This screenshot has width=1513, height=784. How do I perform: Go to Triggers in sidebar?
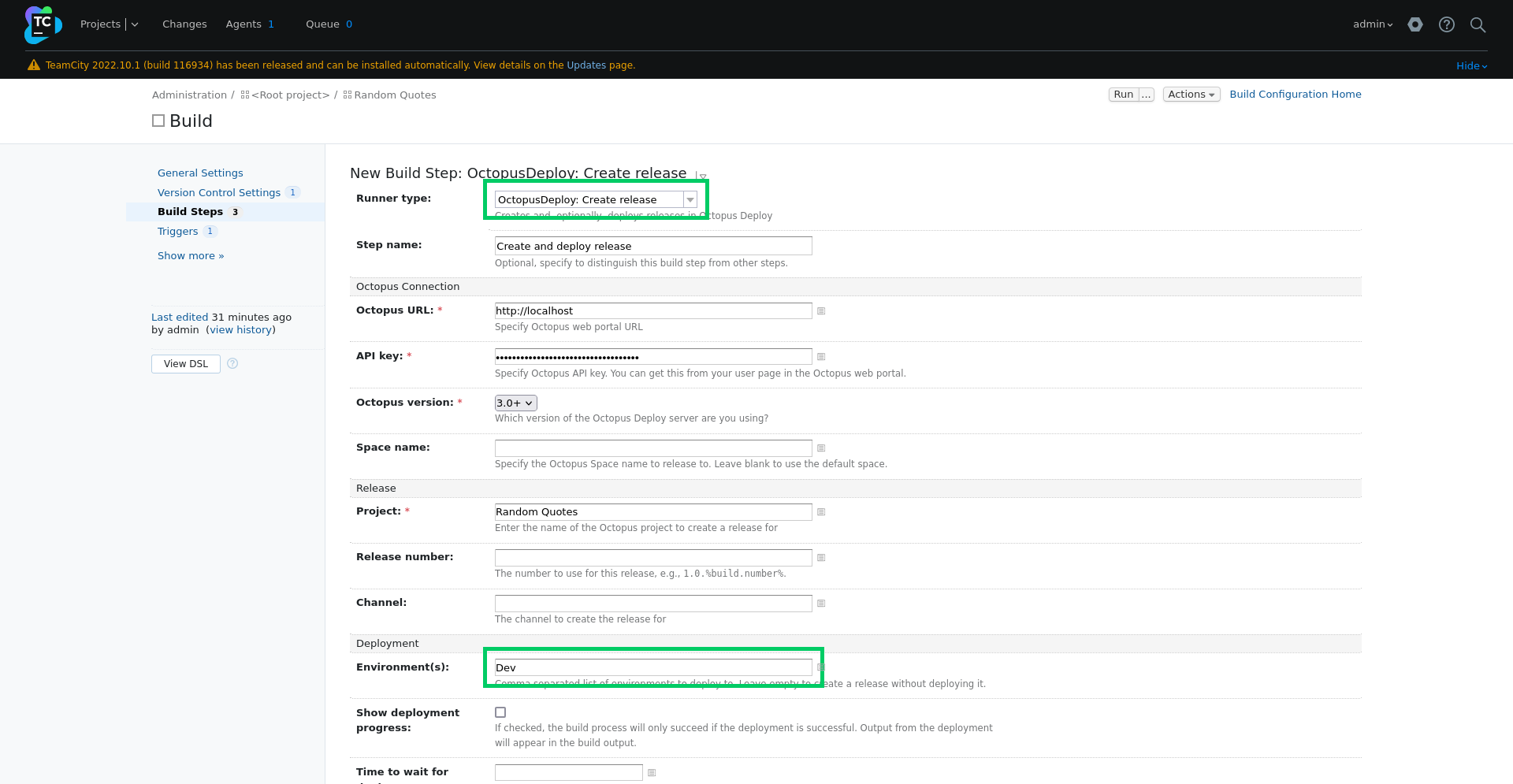(177, 232)
